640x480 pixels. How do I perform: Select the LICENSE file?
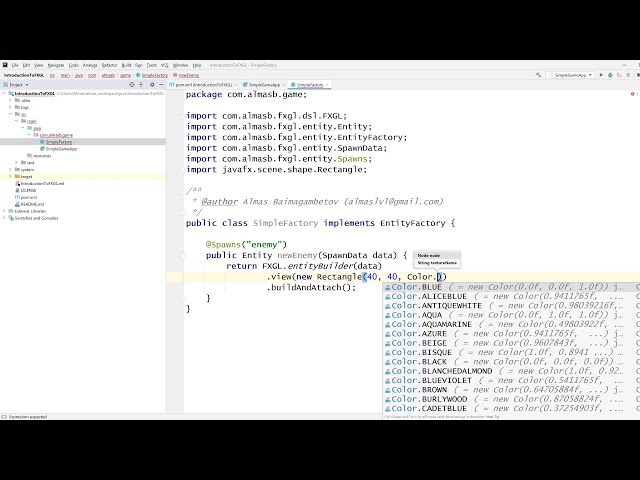coord(25,190)
